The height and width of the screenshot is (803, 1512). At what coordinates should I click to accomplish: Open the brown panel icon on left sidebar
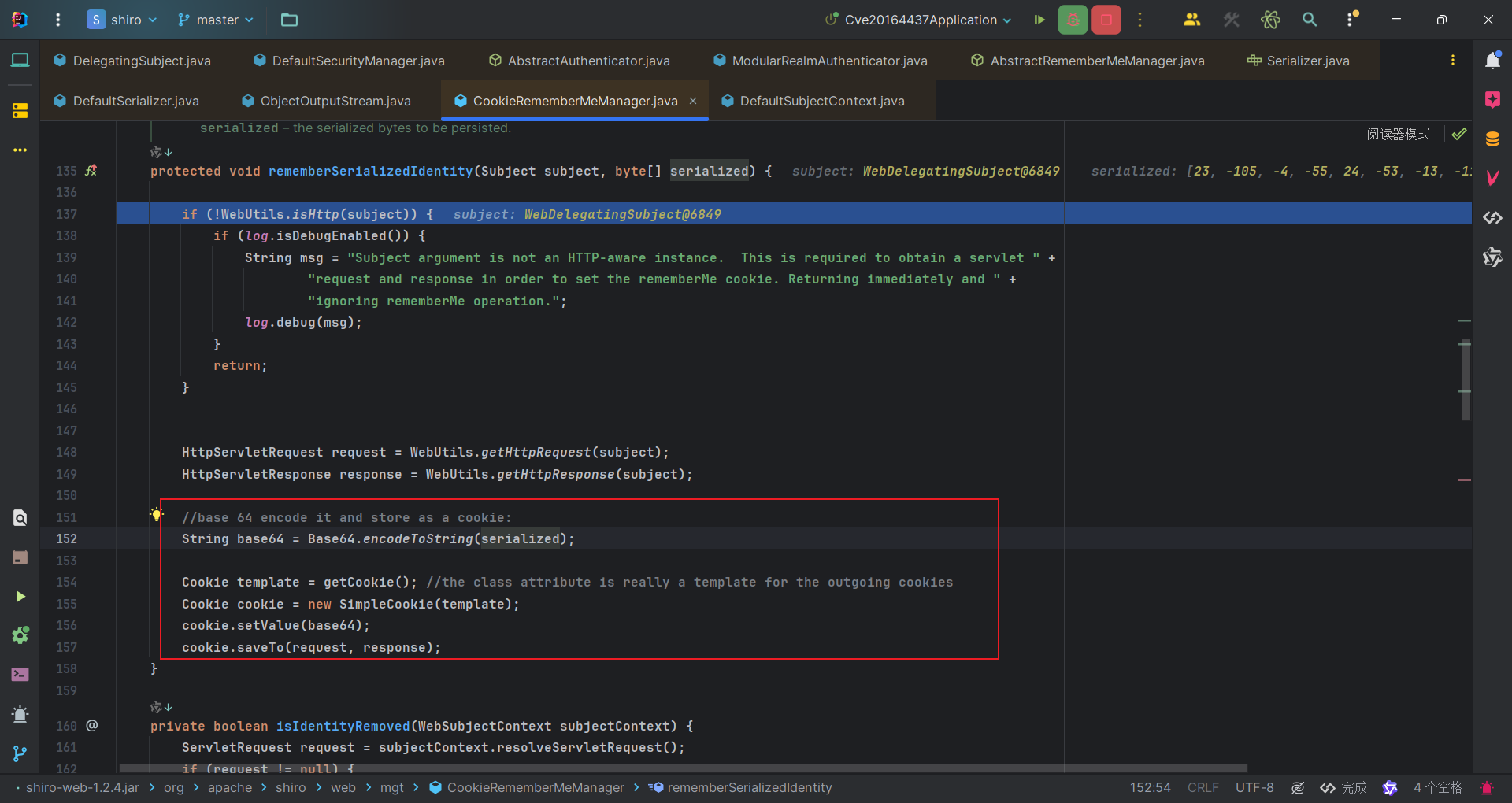[20, 557]
